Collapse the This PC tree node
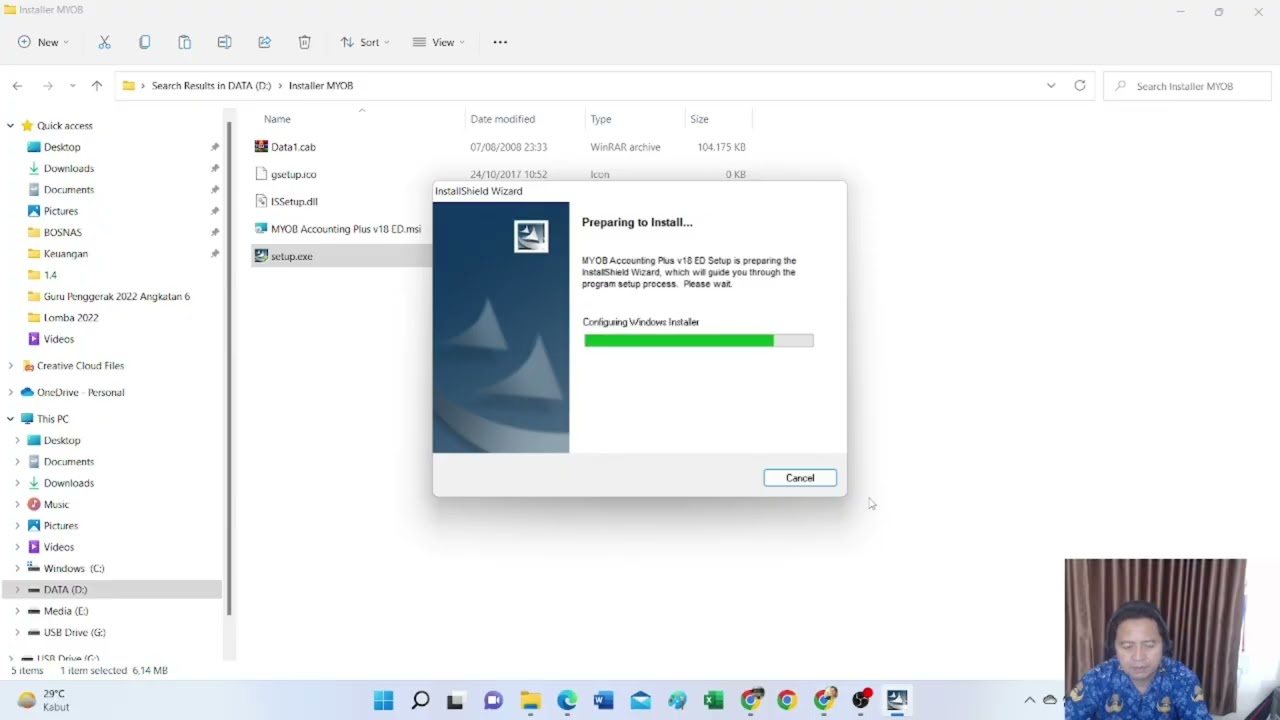This screenshot has width=1280, height=720. [x=10, y=419]
